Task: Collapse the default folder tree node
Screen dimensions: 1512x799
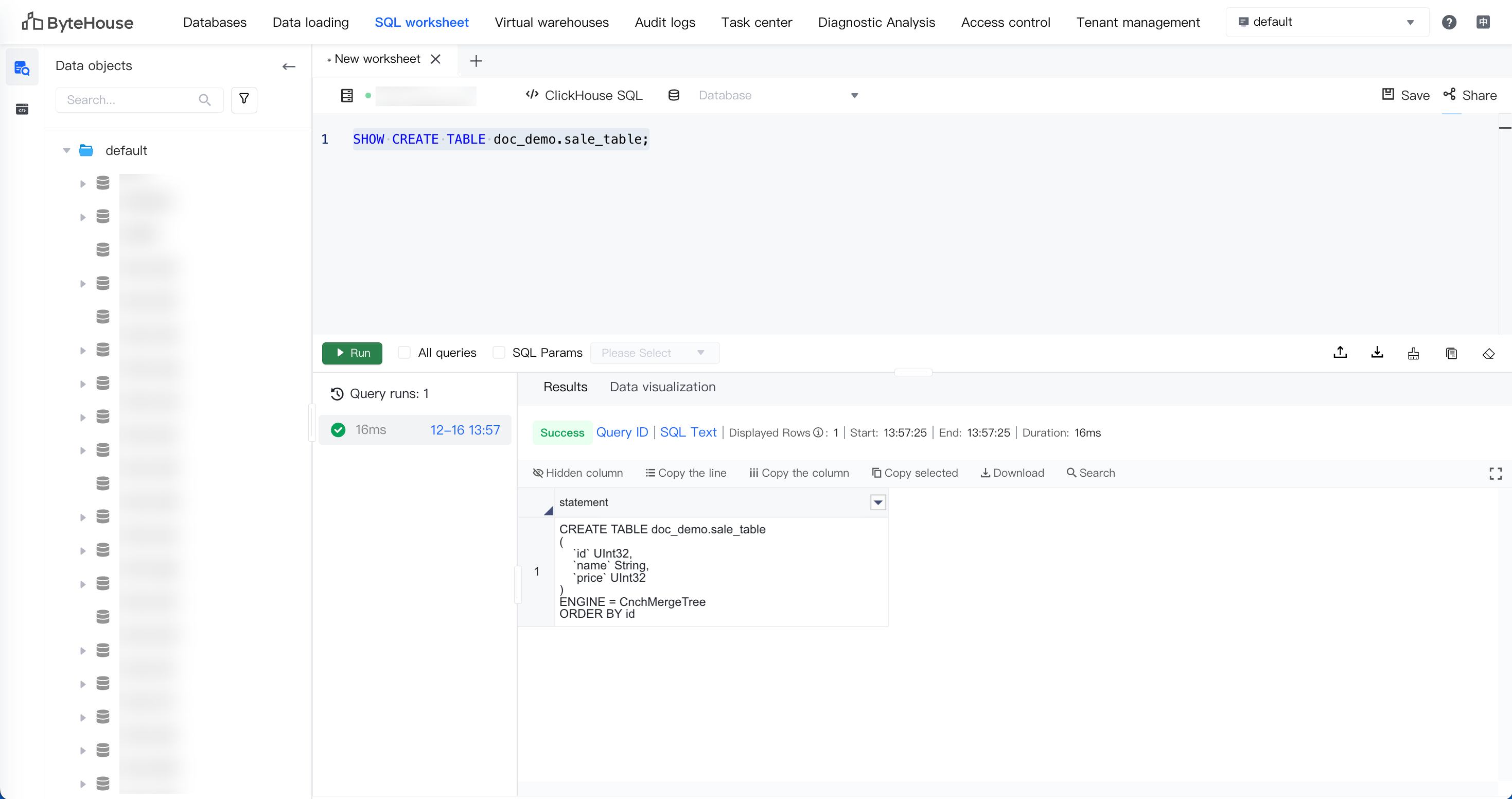Action: [66, 151]
